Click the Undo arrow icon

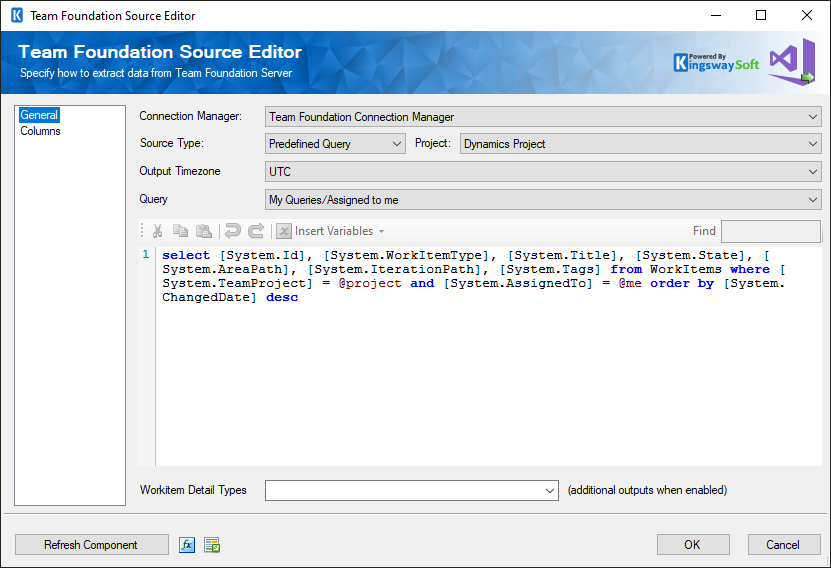(233, 231)
